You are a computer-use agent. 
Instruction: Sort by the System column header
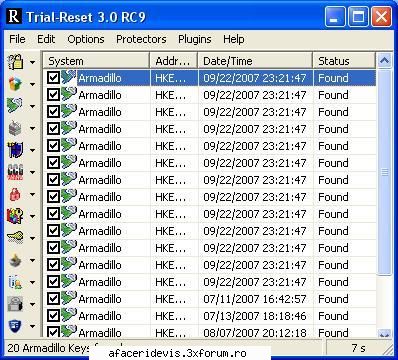(96, 61)
